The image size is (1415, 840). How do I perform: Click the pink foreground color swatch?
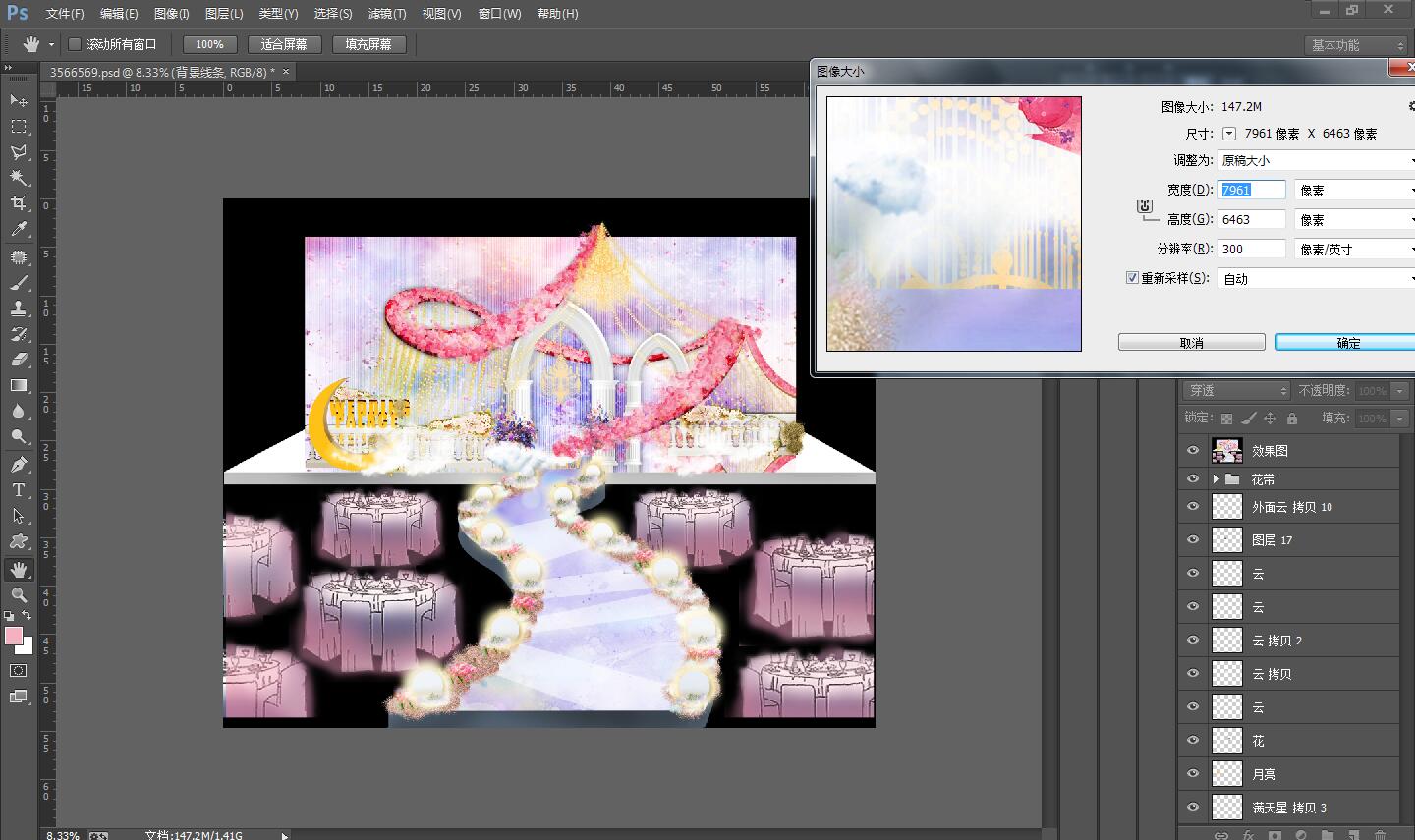pos(12,635)
